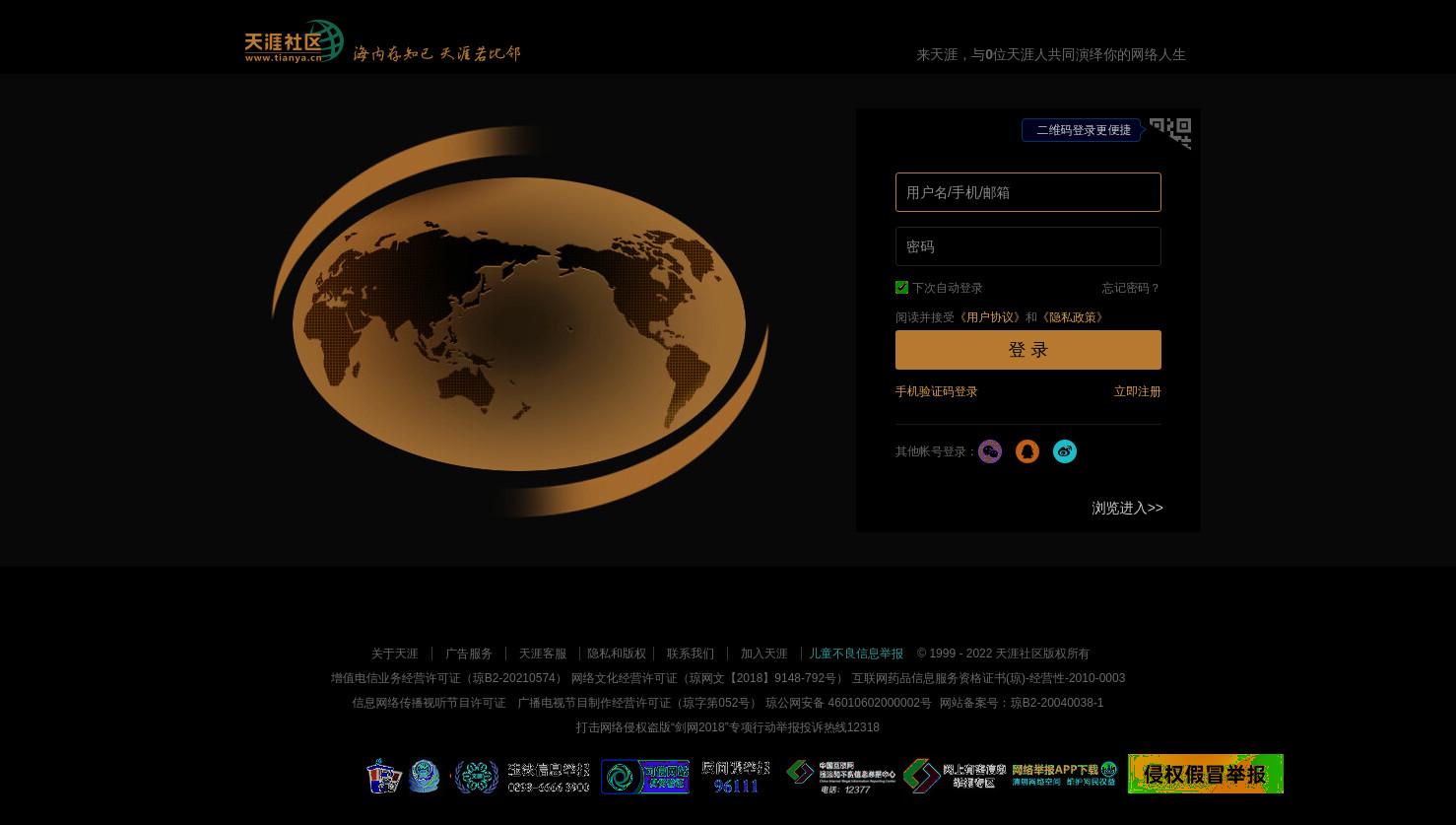Image resolution: width=1456 pixels, height=825 pixels.
Task: Open the 用户协议 user agreement link
Action: click(x=990, y=317)
